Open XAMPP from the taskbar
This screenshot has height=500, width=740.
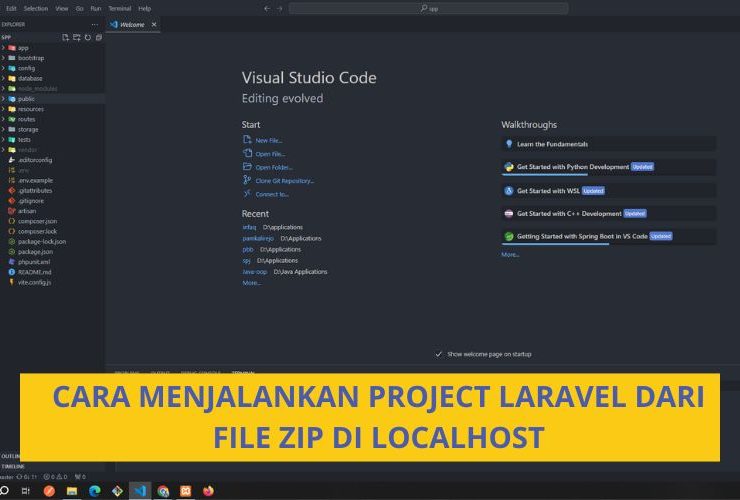coord(186,491)
